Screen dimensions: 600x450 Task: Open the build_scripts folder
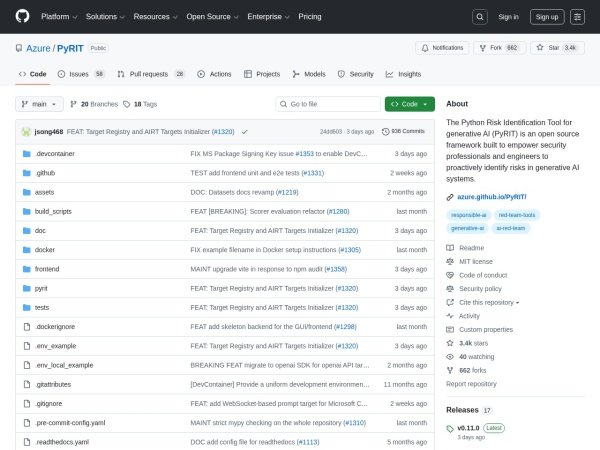tap(53, 211)
